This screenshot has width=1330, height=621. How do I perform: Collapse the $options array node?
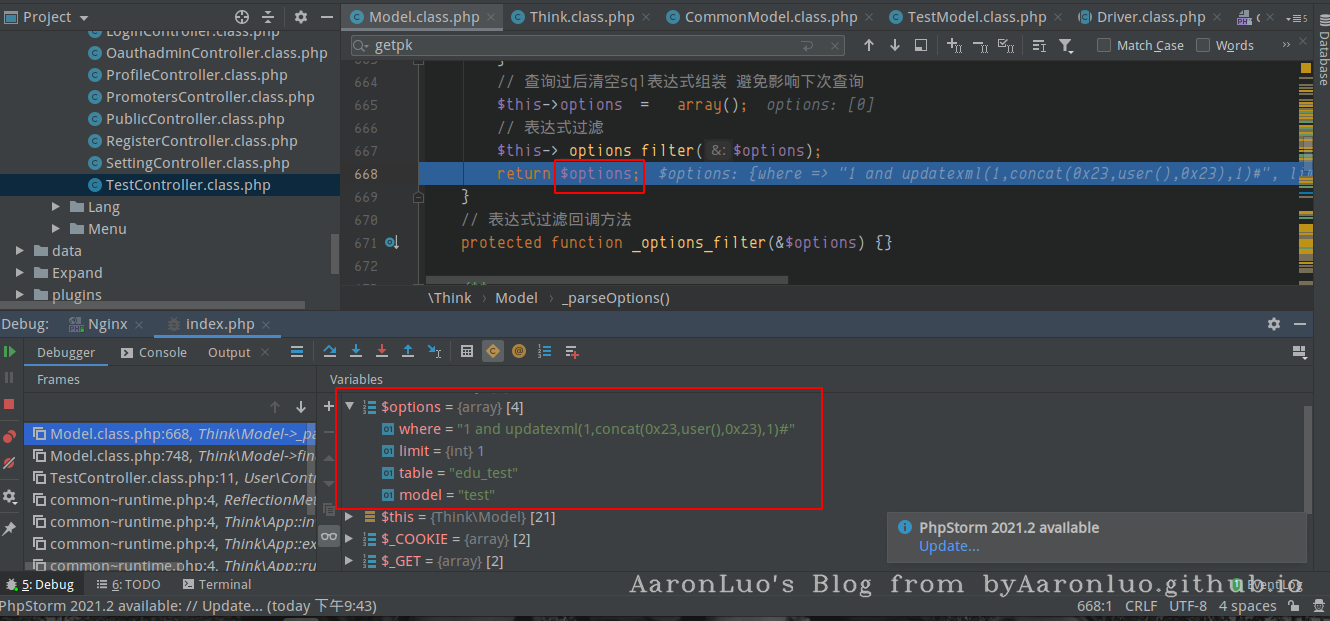point(349,407)
